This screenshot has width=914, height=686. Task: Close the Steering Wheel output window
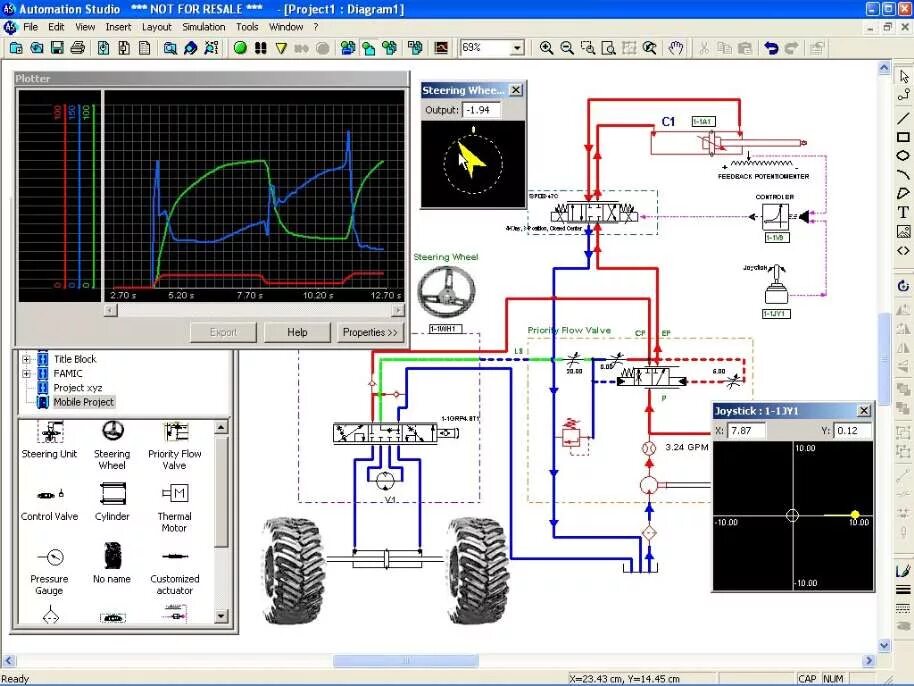tap(516, 90)
